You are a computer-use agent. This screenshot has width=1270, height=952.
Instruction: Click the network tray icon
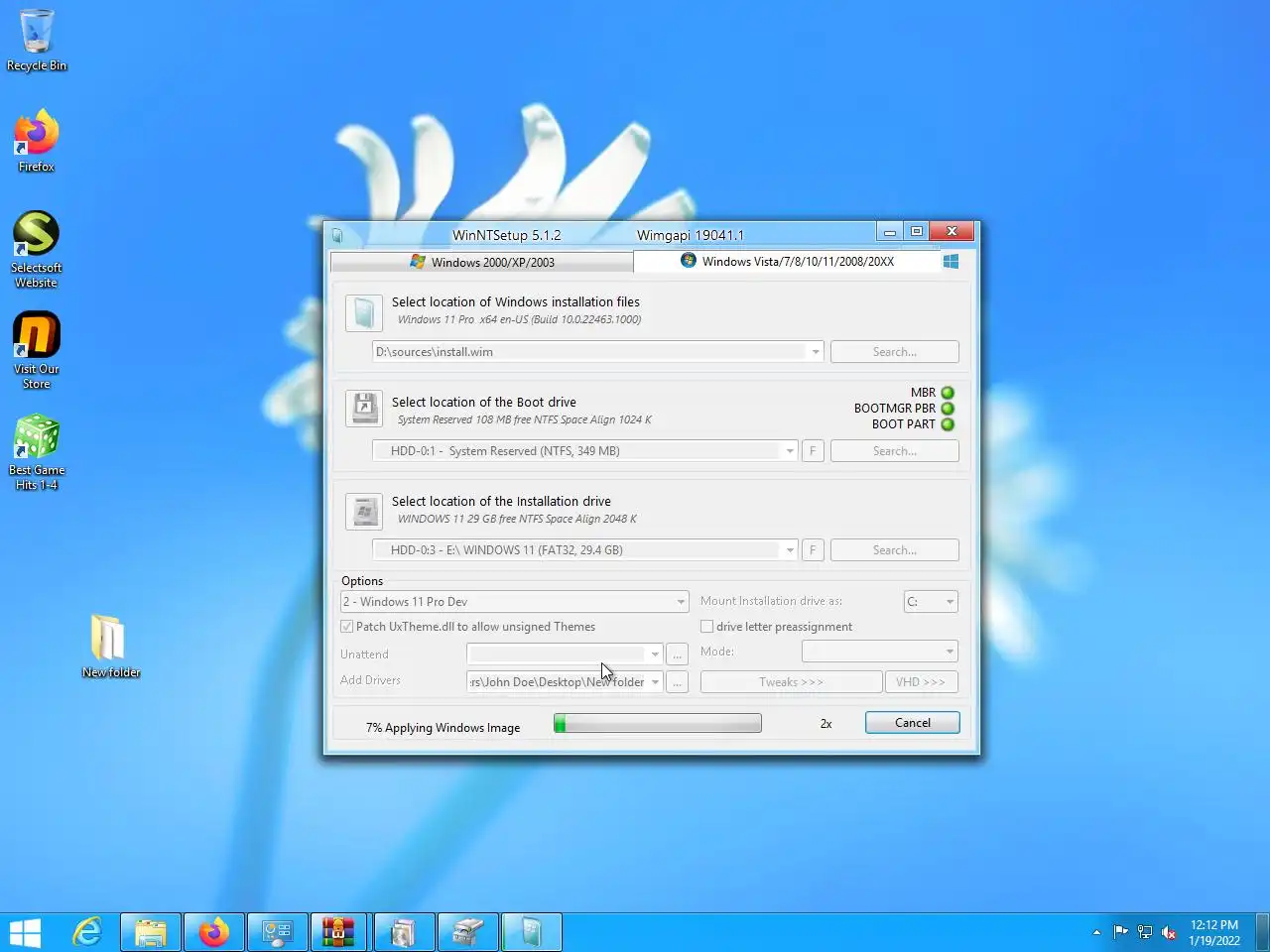1145,932
